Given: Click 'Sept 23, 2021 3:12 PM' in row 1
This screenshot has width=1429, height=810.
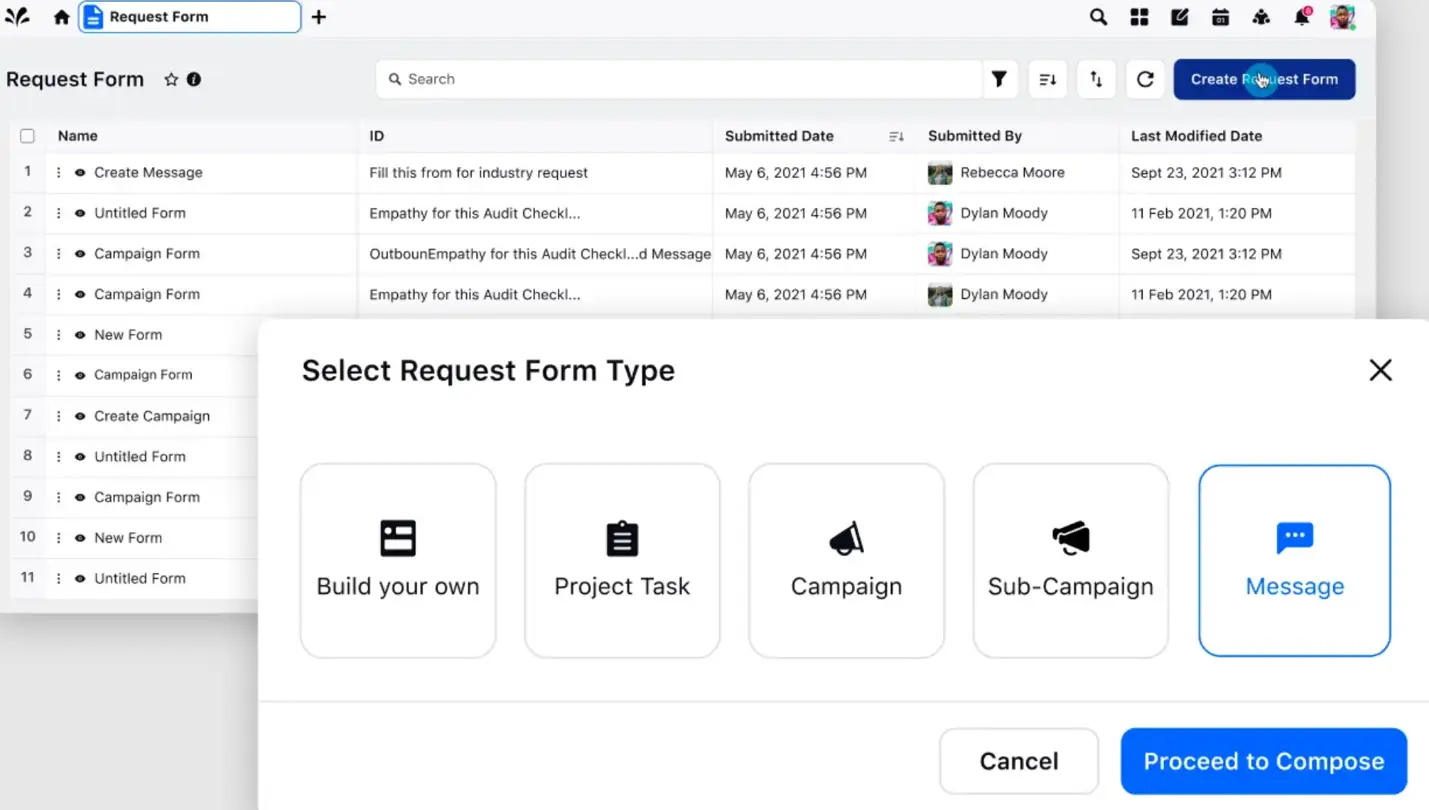Looking at the screenshot, I should 1206,172.
